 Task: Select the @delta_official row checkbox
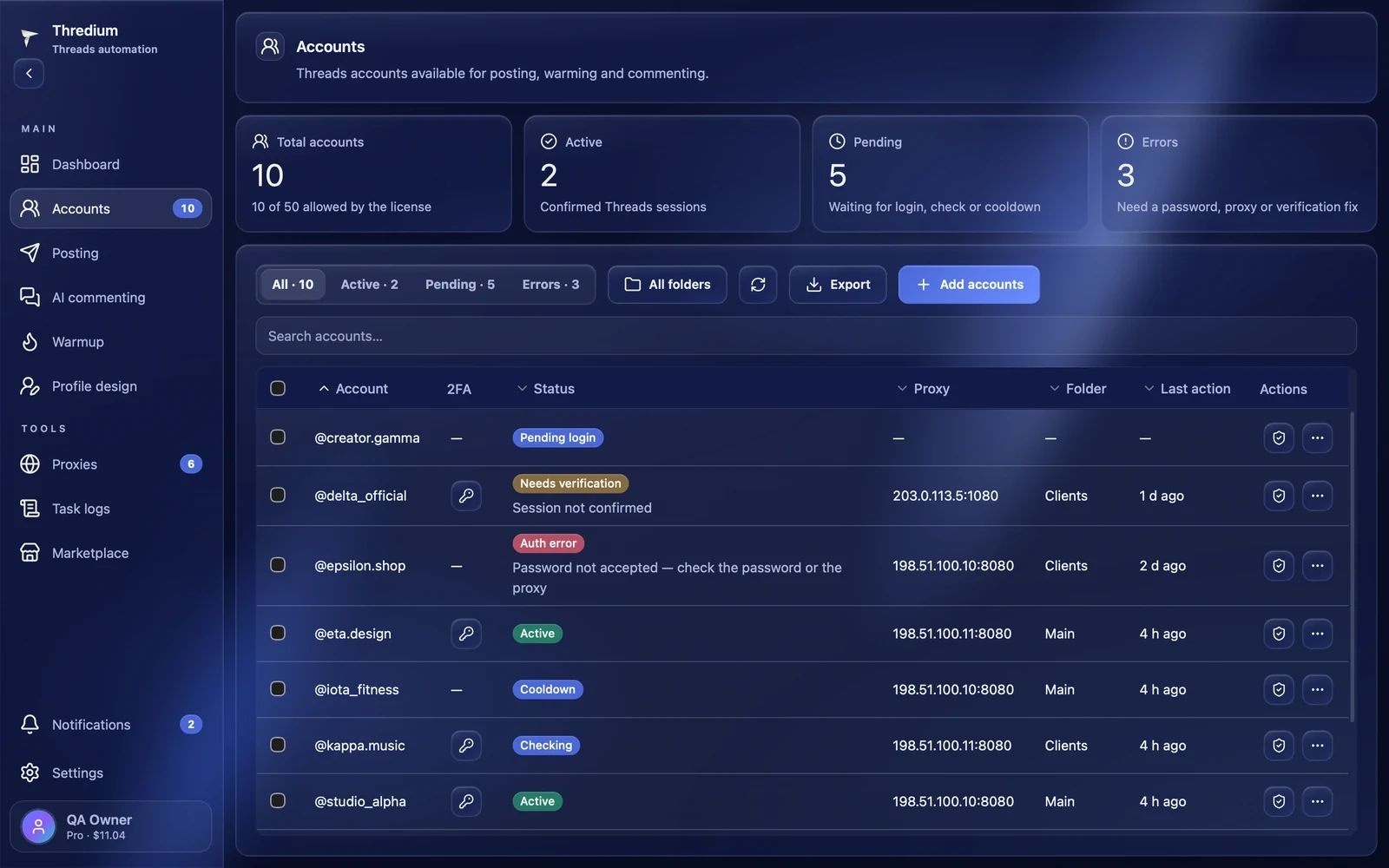278,495
